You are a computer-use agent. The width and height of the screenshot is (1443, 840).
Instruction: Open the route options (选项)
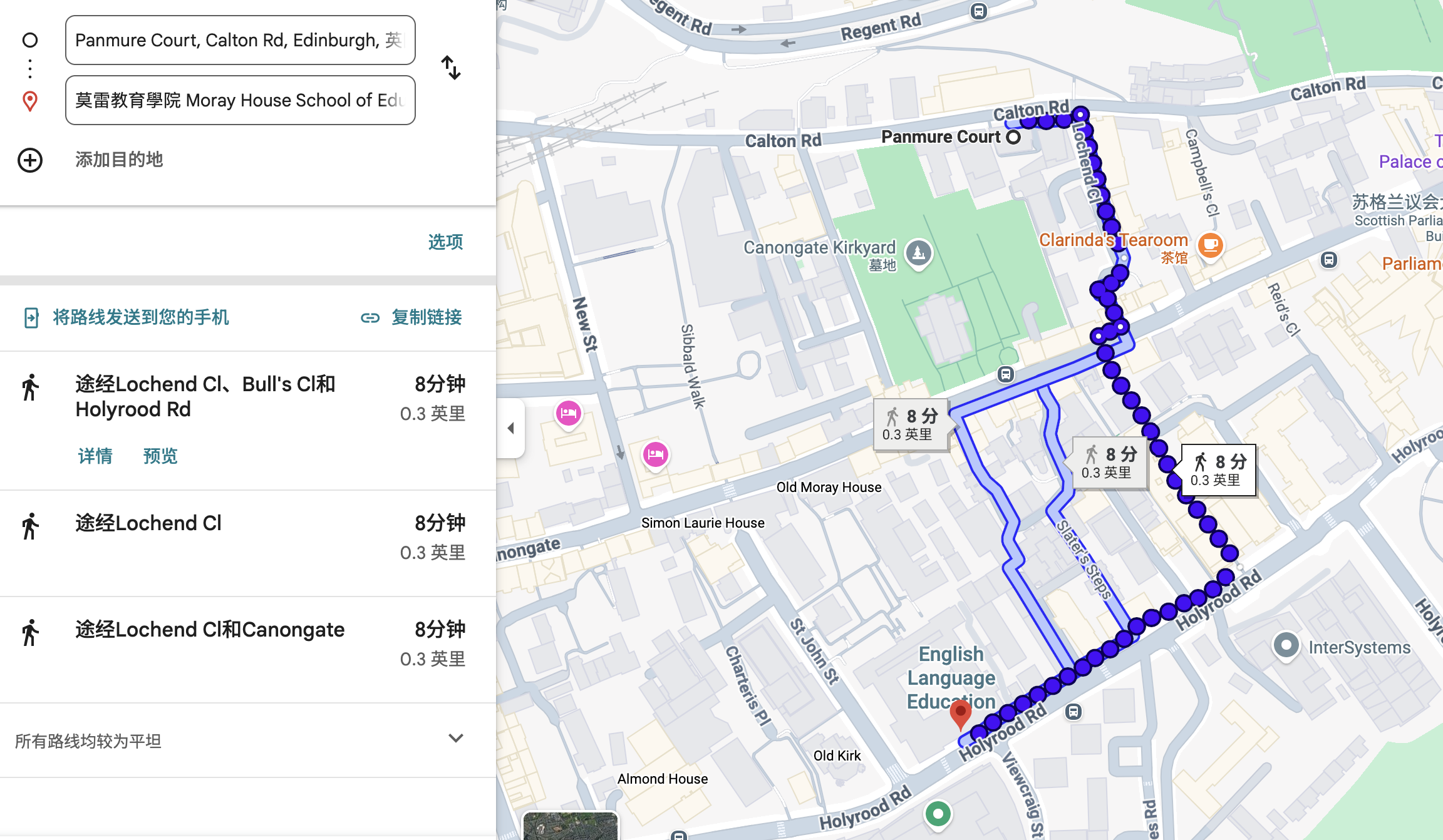pyautogui.click(x=445, y=242)
